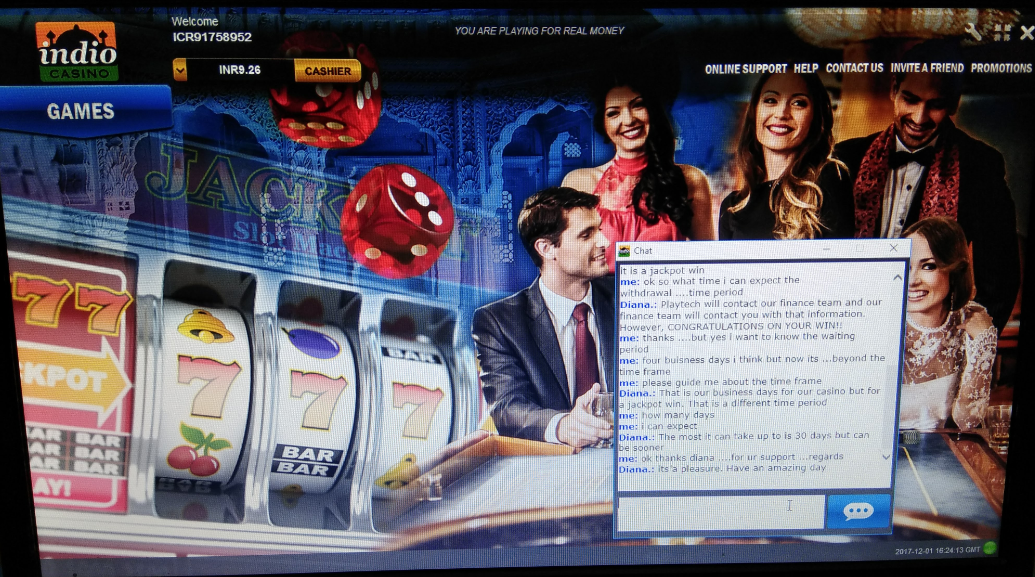Open the Help menu item

(x=805, y=68)
